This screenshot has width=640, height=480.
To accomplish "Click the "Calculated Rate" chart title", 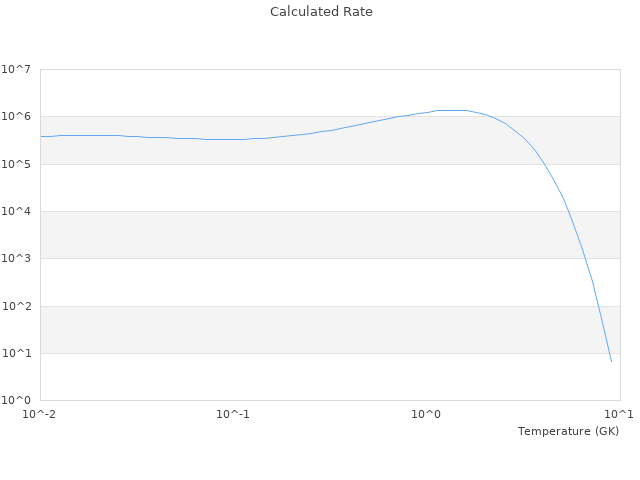I will (x=320, y=12).
